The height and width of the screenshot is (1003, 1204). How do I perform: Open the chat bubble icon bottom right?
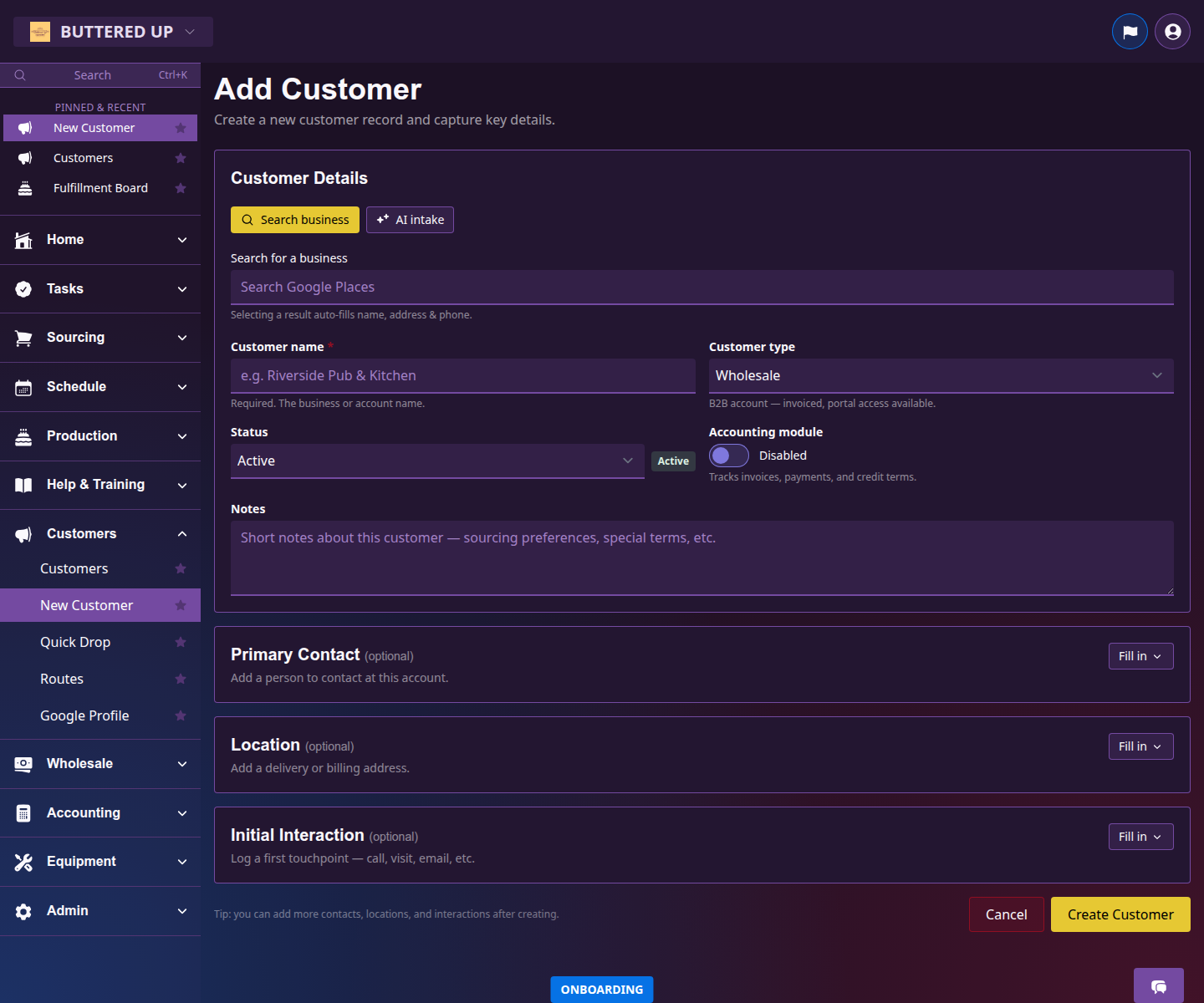(1159, 985)
